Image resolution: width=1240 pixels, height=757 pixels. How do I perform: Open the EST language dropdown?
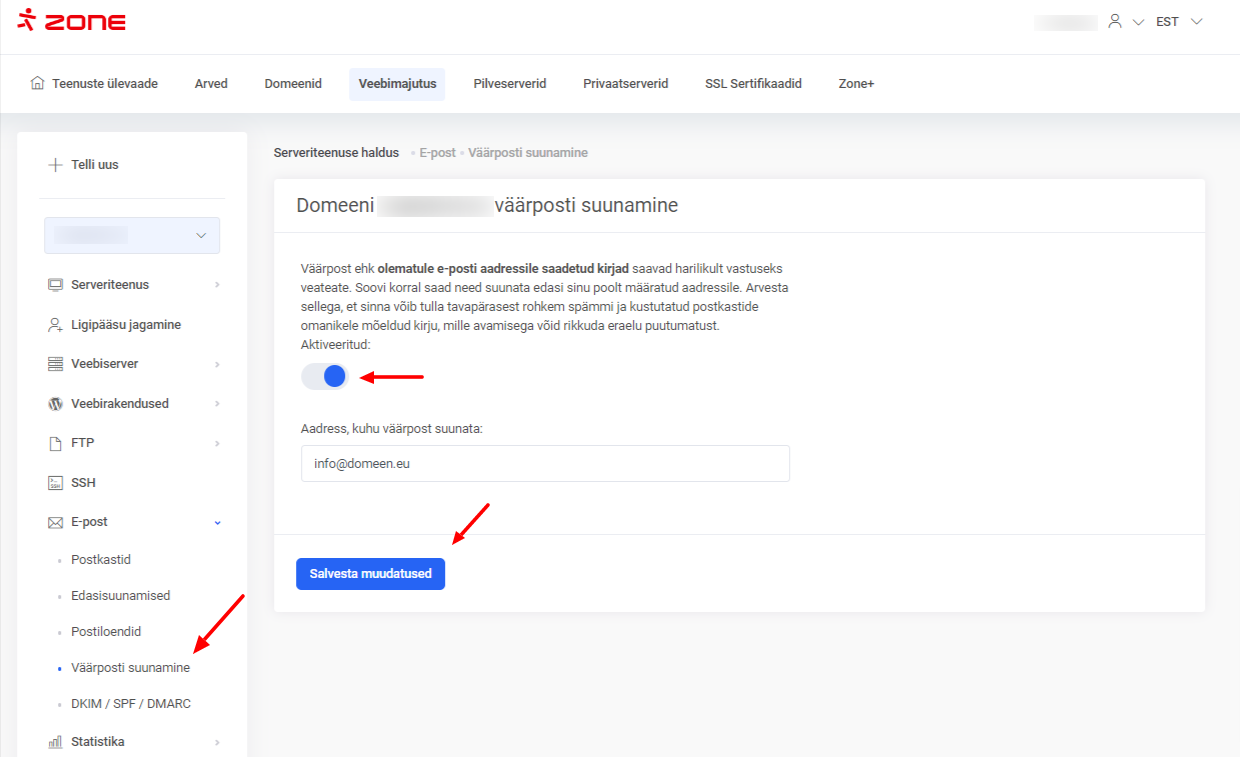1178,21
